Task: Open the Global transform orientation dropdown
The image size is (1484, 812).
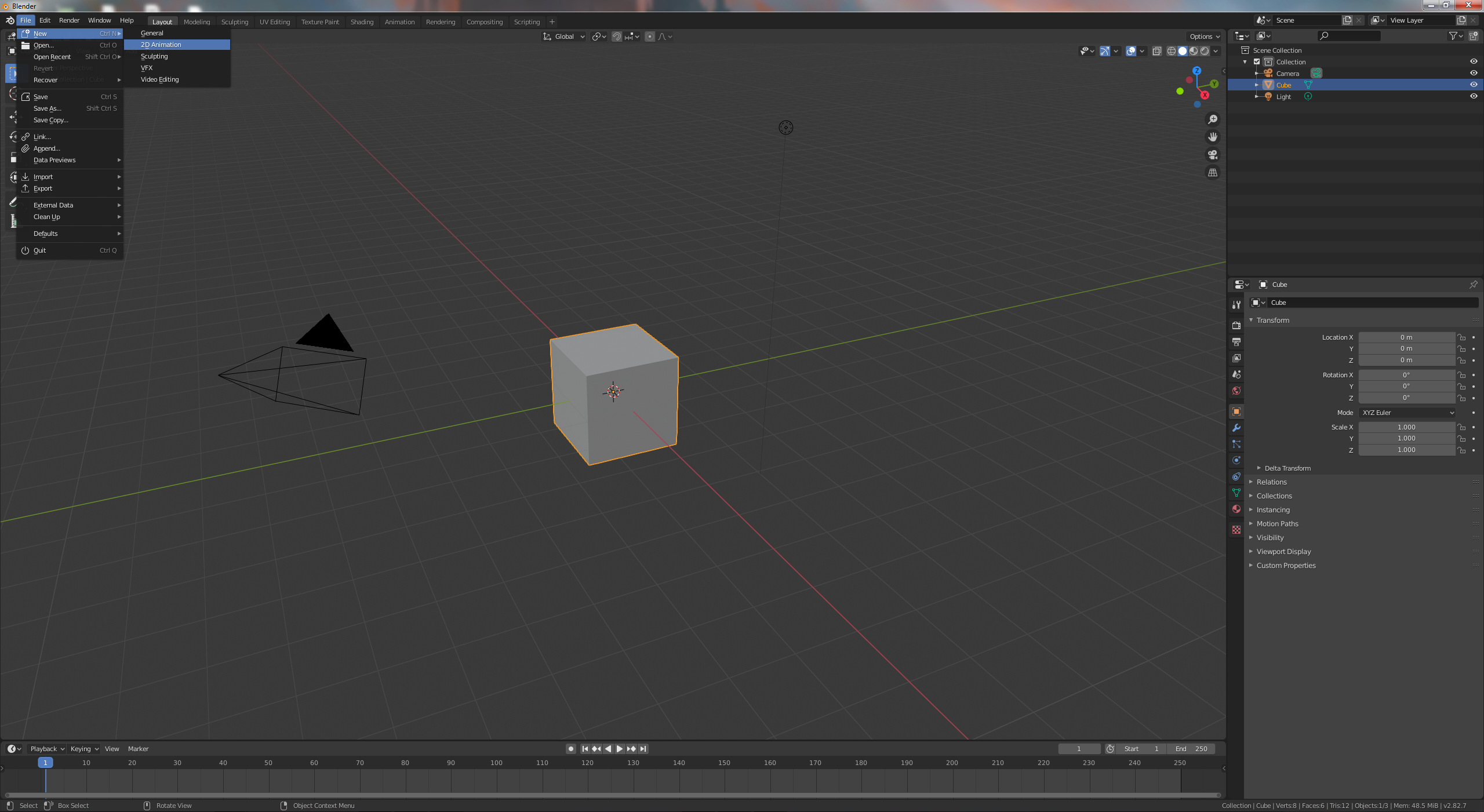Action: point(564,37)
